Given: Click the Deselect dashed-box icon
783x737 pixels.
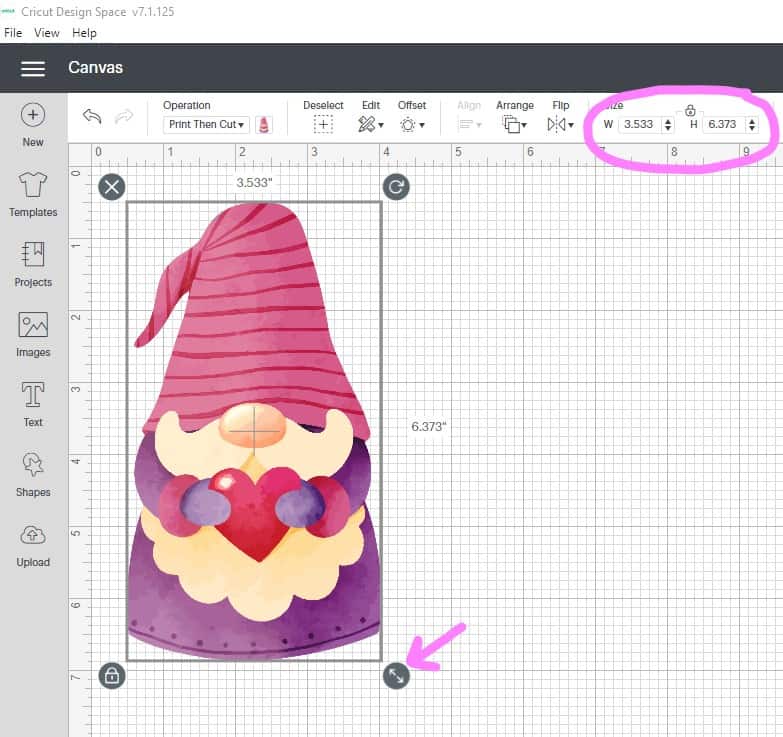Looking at the screenshot, I should click(323, 124).
